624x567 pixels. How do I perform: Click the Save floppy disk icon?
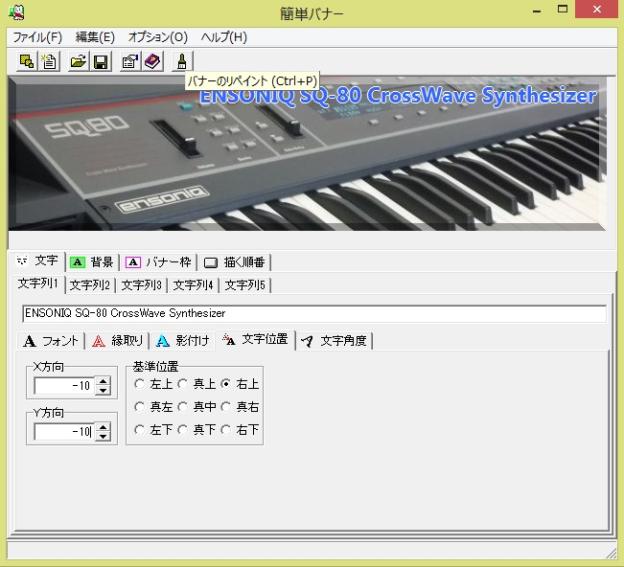[x=100, y=62]
